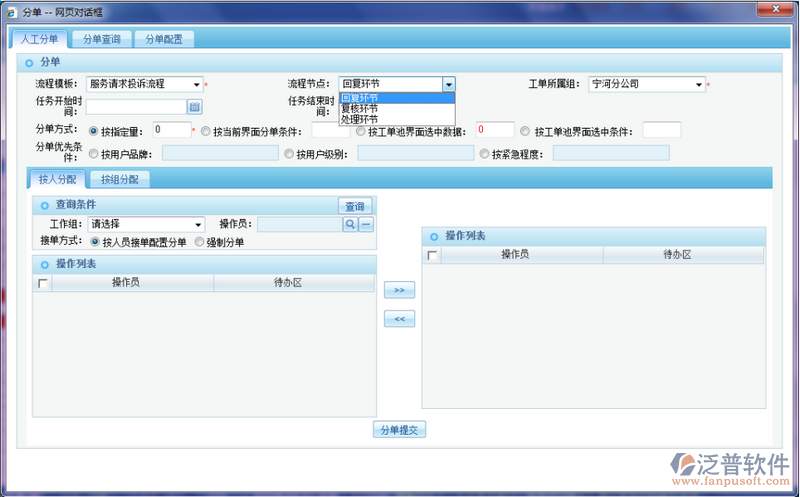Click the 按工单池界面选中条件 input field
The width and height of the screenshot is (800, 497).
[662, 130]
